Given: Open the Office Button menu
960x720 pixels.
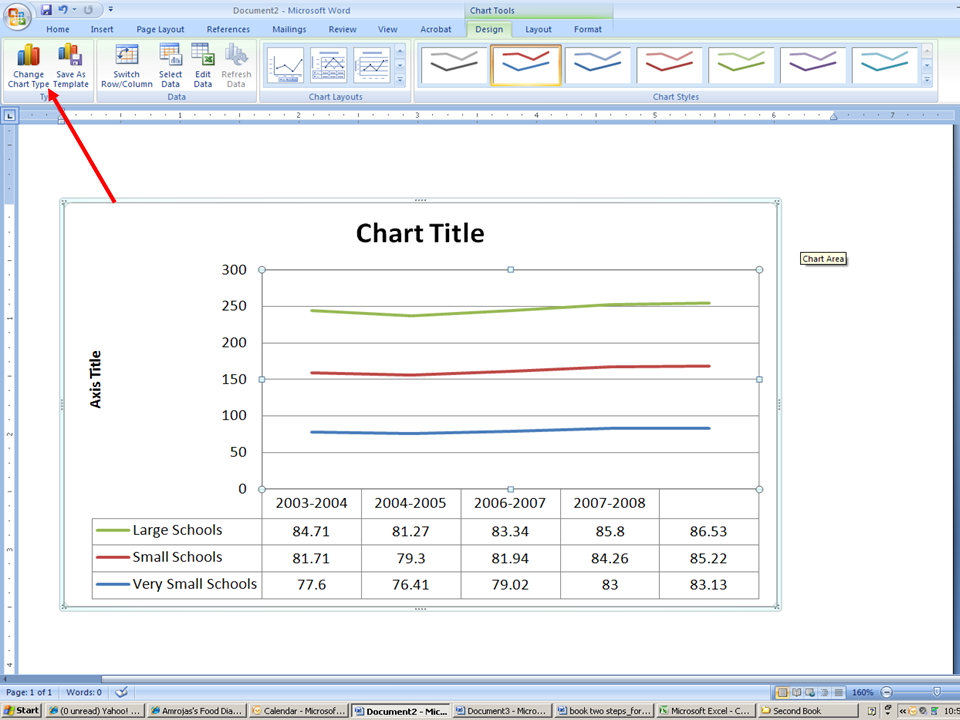Looking at the screenshot, I should (17, 17).
